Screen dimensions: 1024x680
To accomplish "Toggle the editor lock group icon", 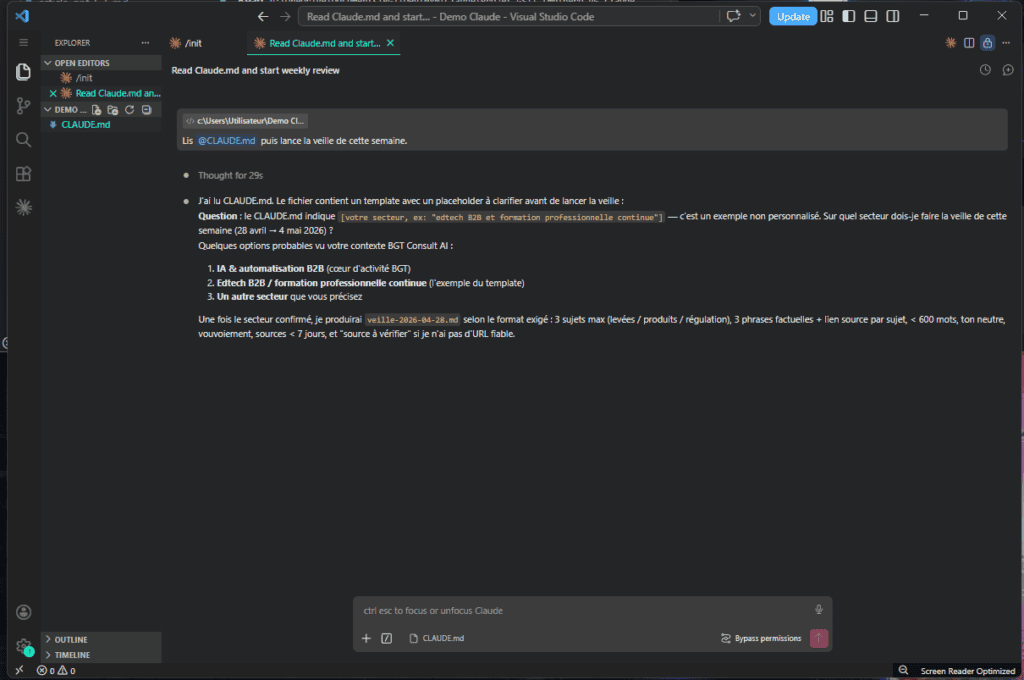I will click(987, 43).
